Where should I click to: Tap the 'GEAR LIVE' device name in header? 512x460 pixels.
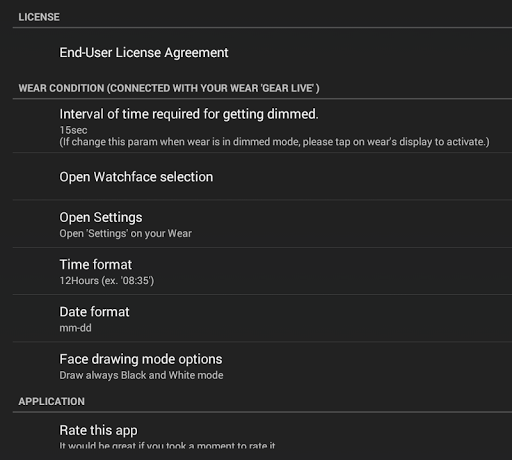coord(288,88)
